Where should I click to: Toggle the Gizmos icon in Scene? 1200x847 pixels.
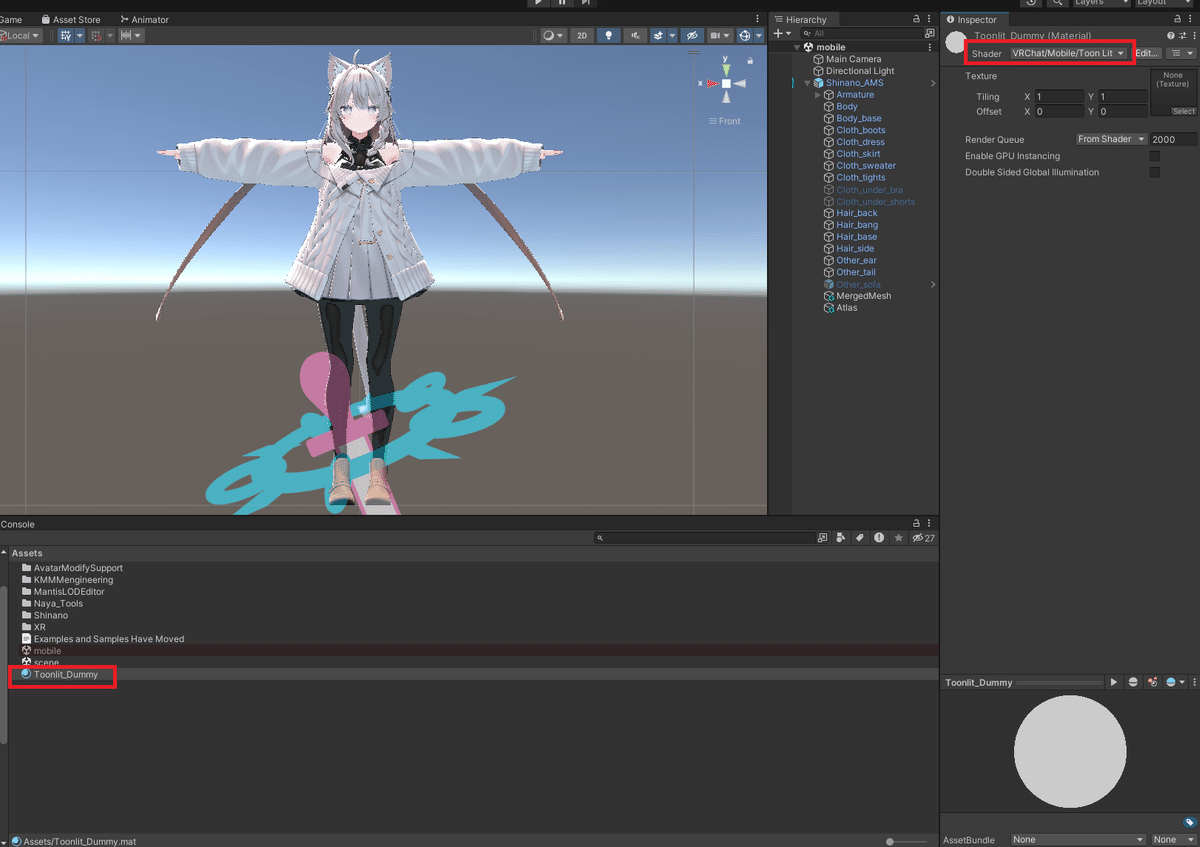click(744, 35)
